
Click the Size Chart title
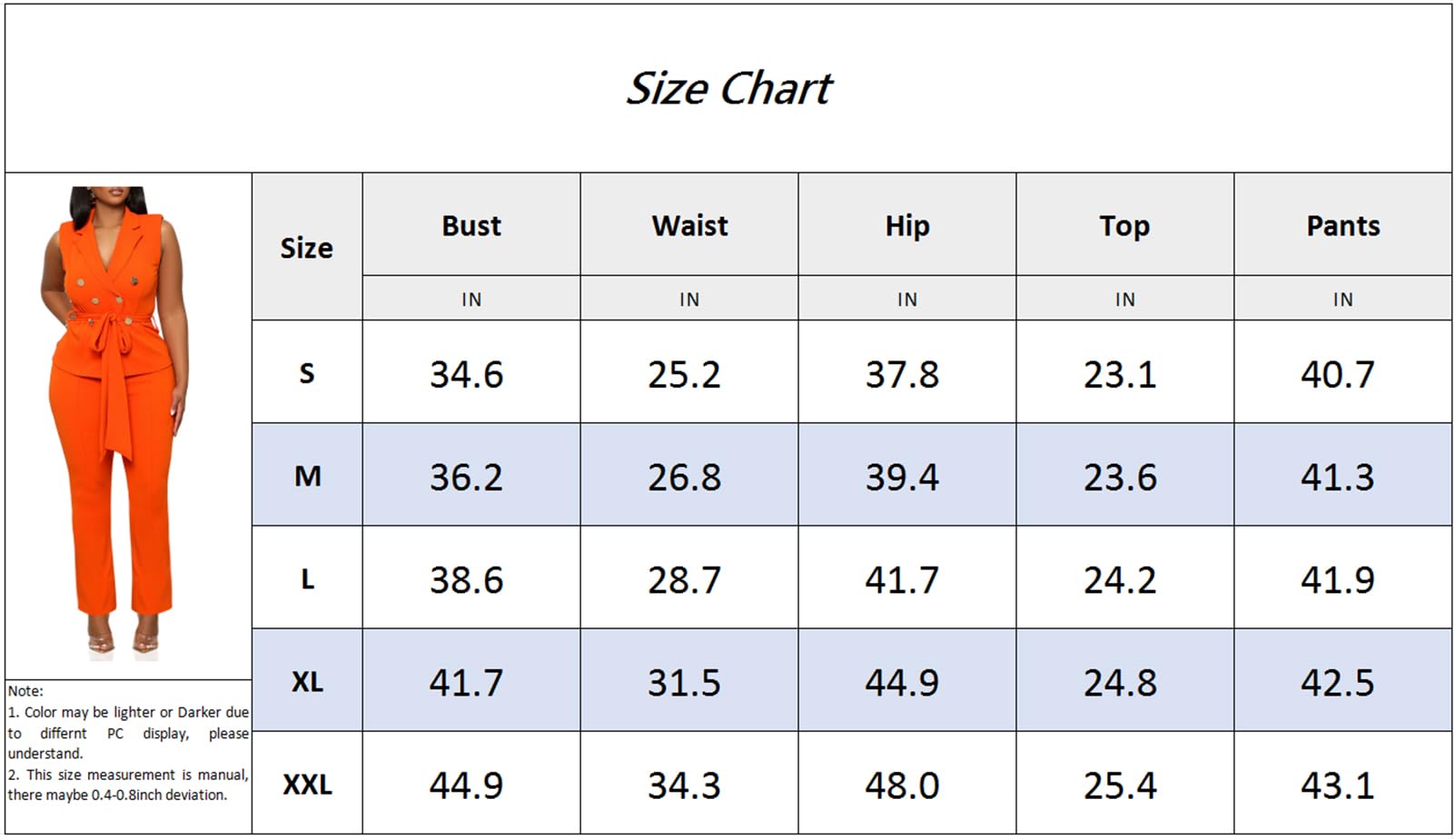pyautogui.click(x=728, y=89)
